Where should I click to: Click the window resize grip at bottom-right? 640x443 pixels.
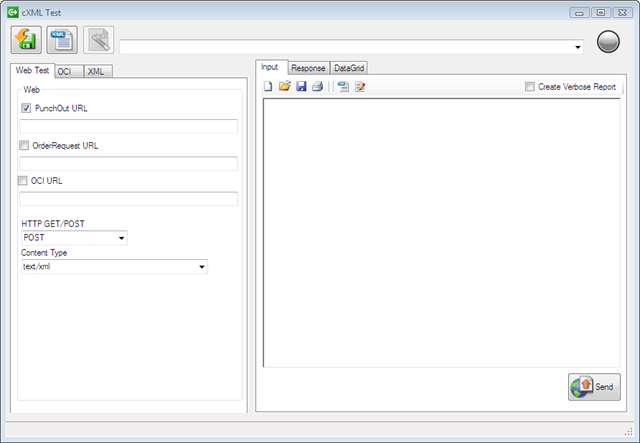click(628, 431)
